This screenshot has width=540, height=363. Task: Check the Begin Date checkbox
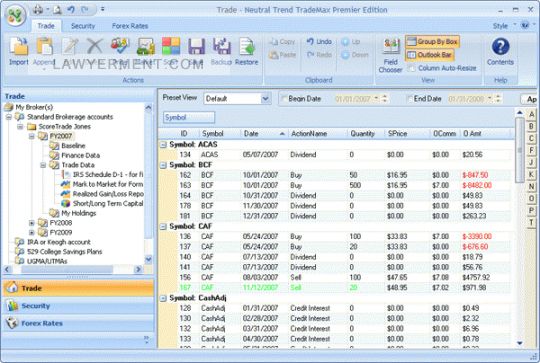coord(283,99)
